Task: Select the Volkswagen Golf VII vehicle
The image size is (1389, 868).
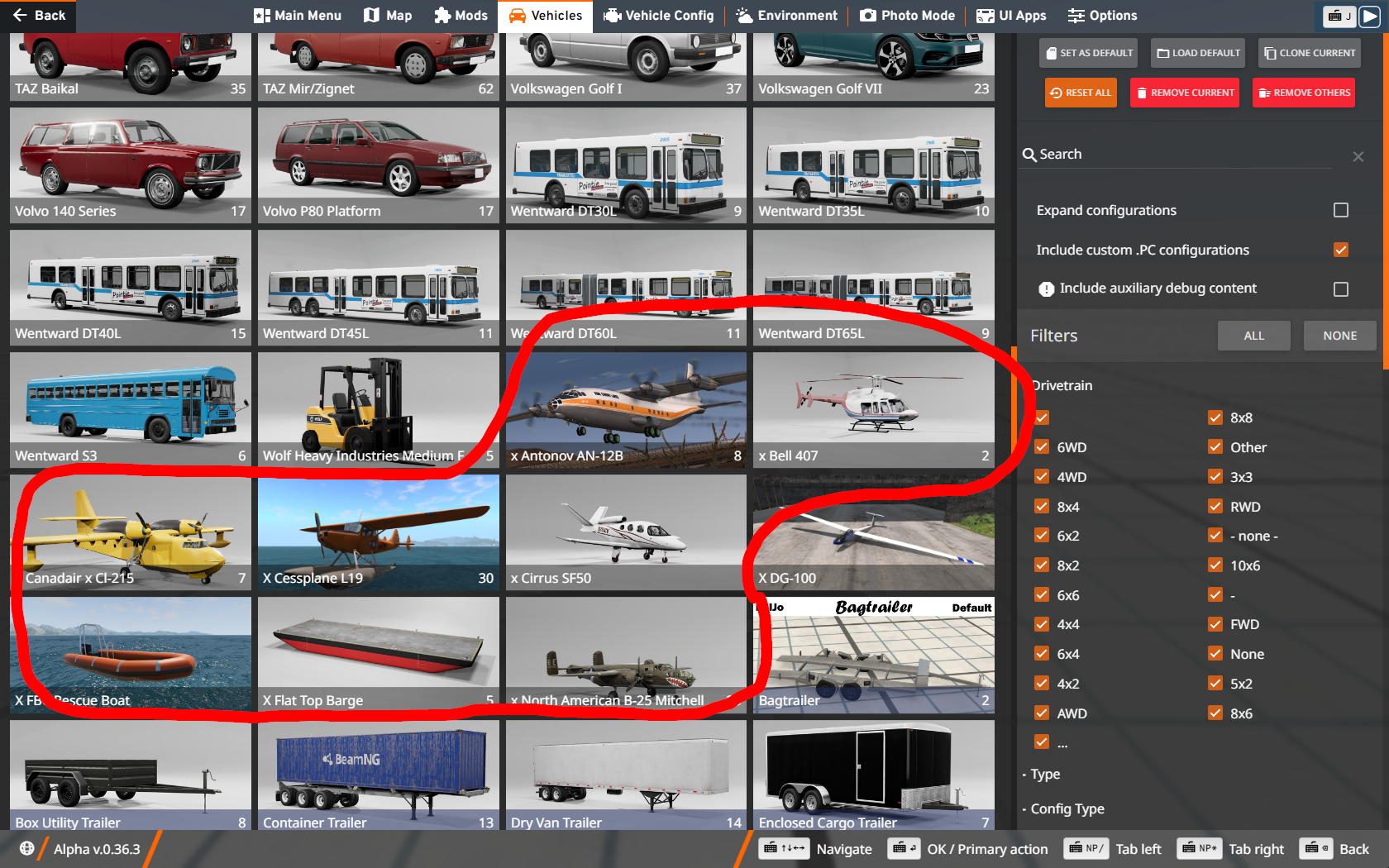Action: (x=874, y=67)
